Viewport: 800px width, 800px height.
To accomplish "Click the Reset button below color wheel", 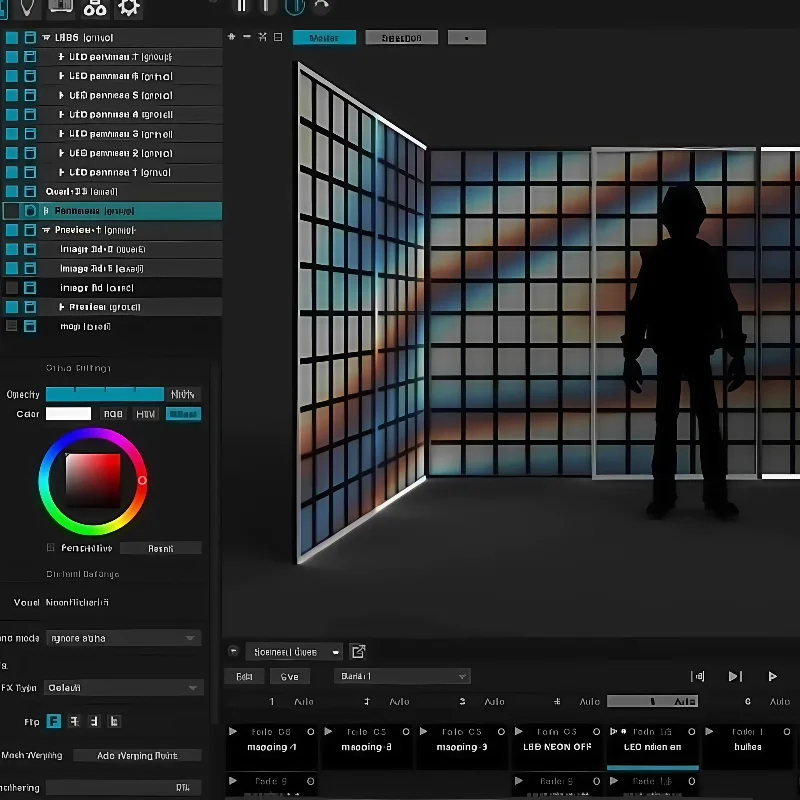I will point(160,548).
